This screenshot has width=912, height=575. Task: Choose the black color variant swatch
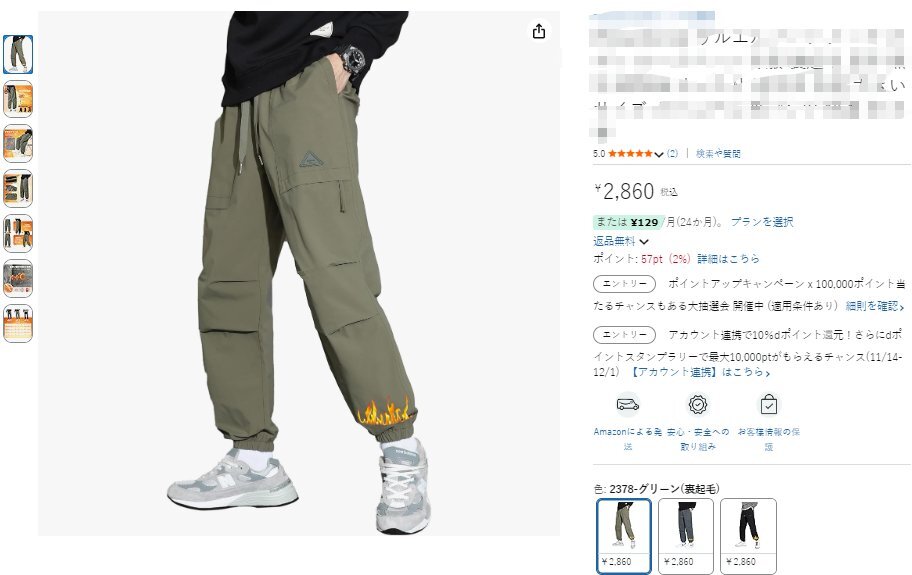click(748, 536)
